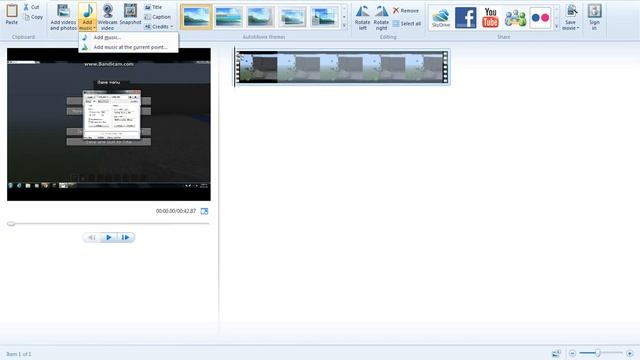Share to Windows Live Groups icon
The width and height of the screenshot is (640, 360).
point(515,18)
